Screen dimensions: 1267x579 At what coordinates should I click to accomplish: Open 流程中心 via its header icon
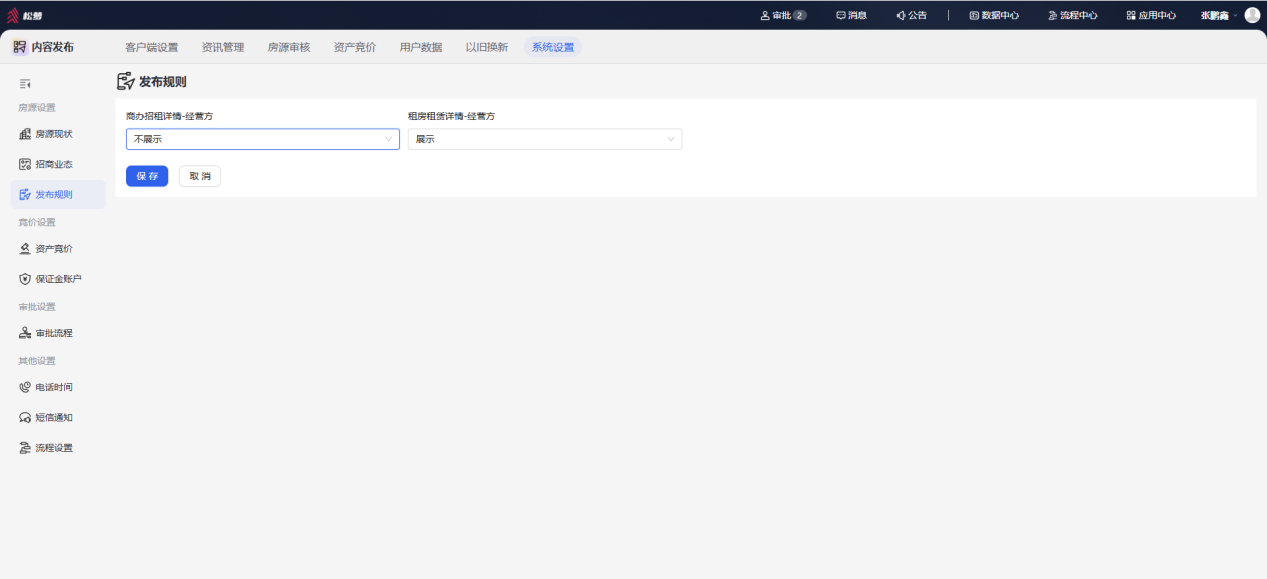click(x=1052, y=15)
